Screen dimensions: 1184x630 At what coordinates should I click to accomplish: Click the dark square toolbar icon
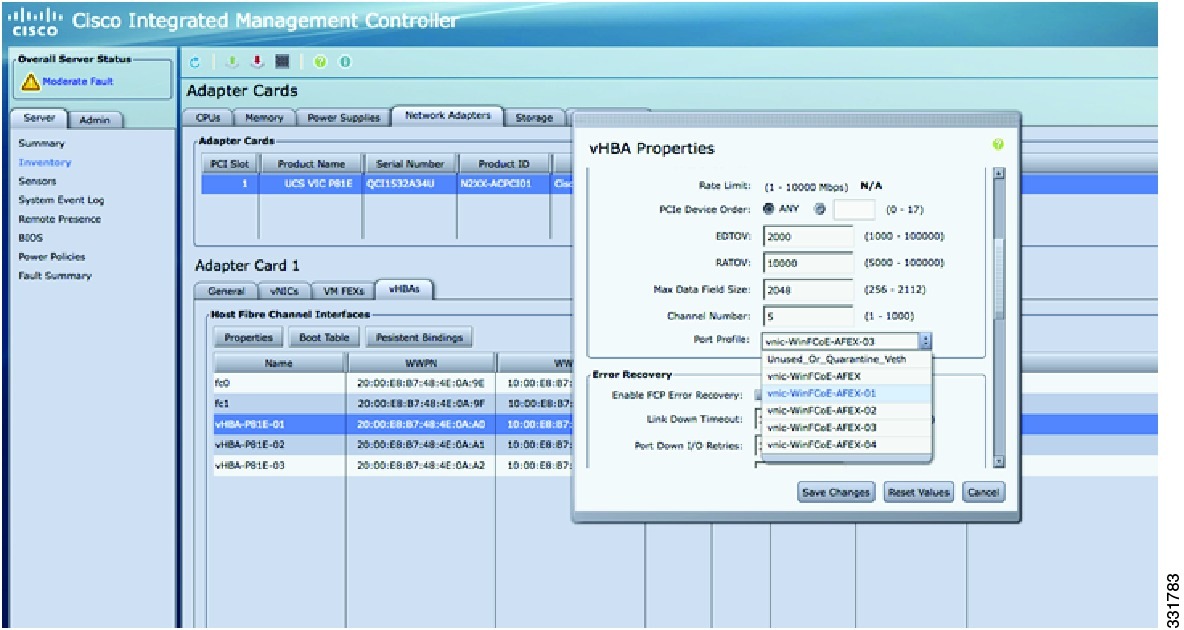pyautogui.click(x=280, y=63)
